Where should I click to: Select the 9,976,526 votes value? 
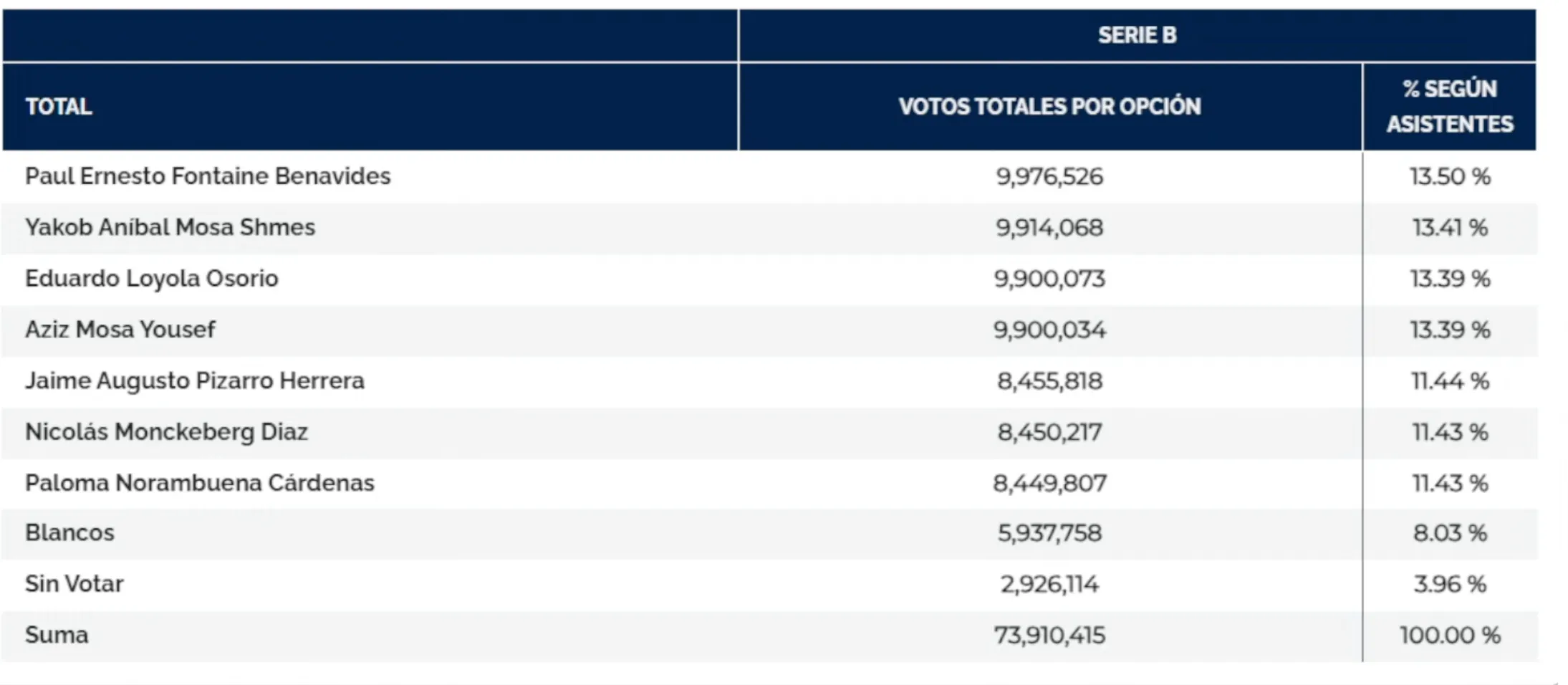tap(1049, 176)
